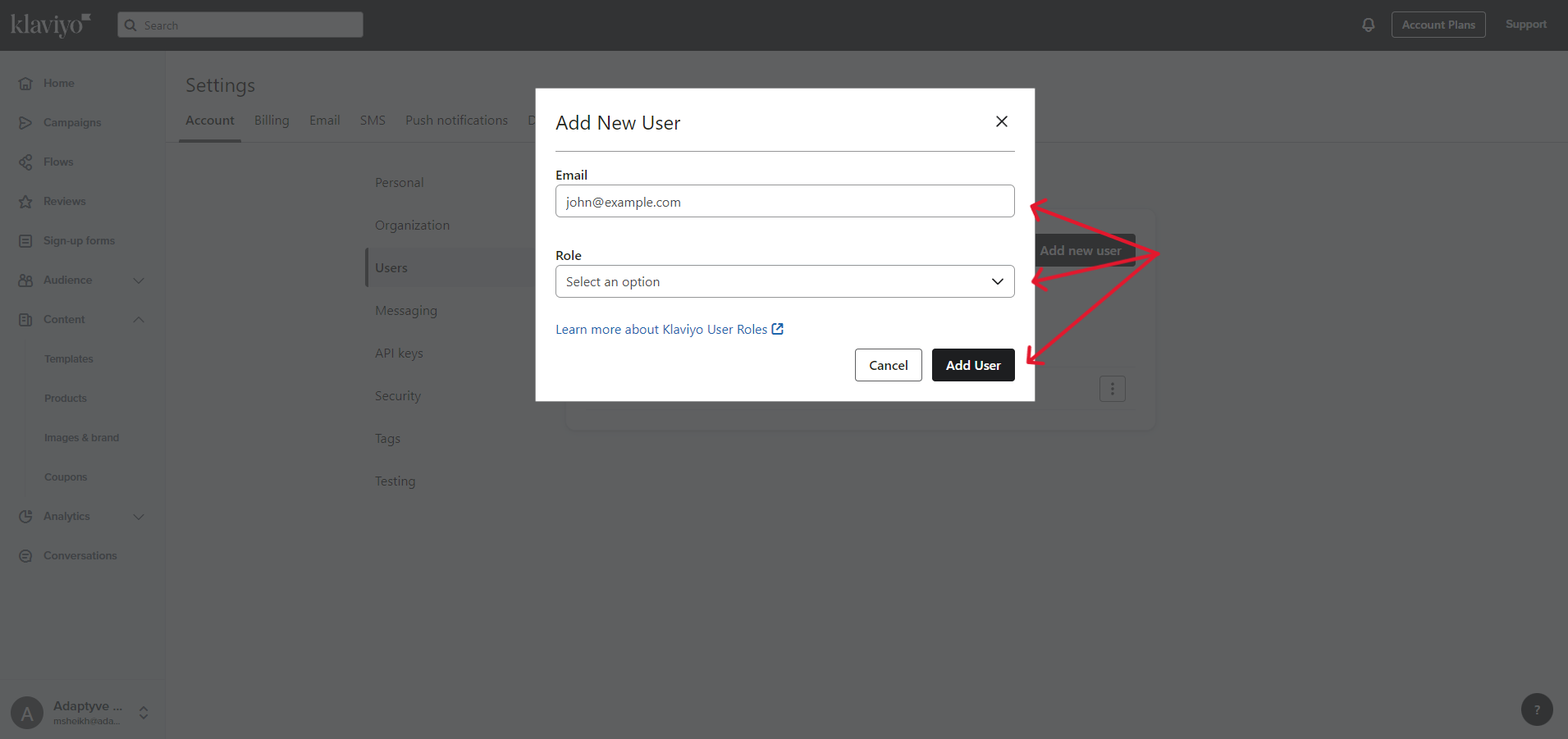Click the Home icon in sidebar
Viewport: 1568px width, 739px height.
click(25, 84)
